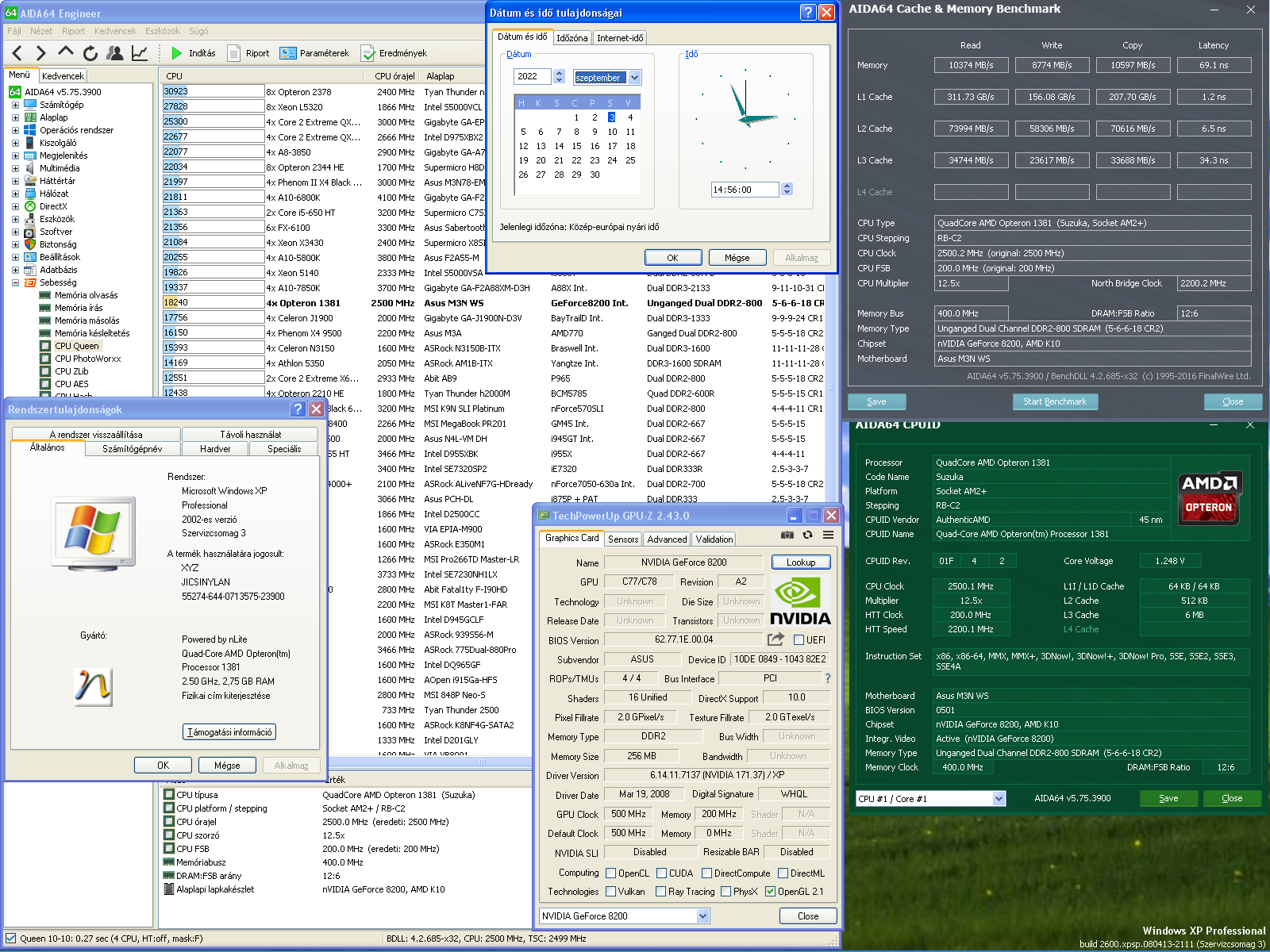Image resolution: width=1270 pixels, height=952 pixels.
Task: Open the help icon in date-time dialog title bar
Action: 807,12
